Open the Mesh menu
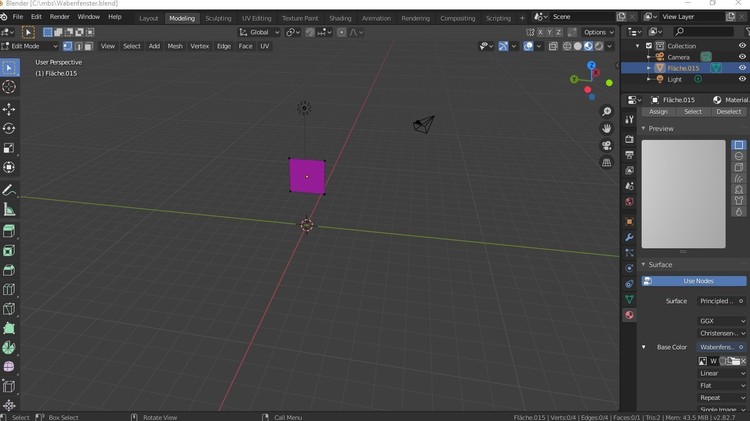Image resolution: width=750 pixels, height=421 pixels. click(x=175, y=46)
